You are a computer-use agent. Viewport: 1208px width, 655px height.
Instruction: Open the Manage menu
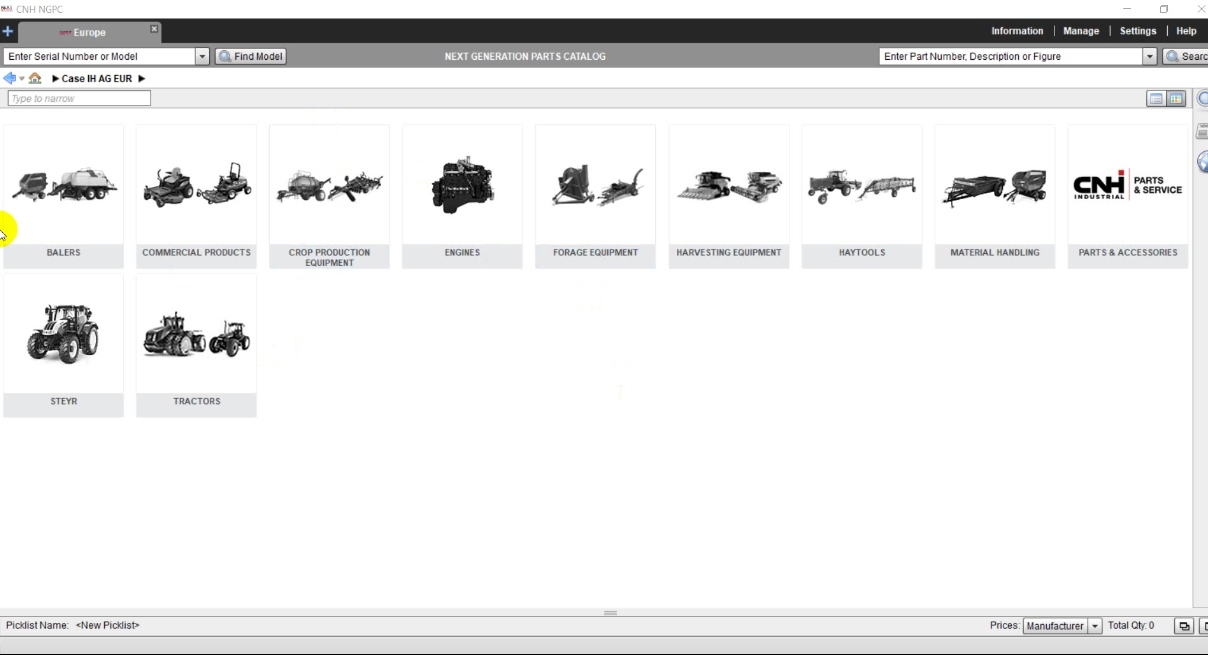point(1081,31)
